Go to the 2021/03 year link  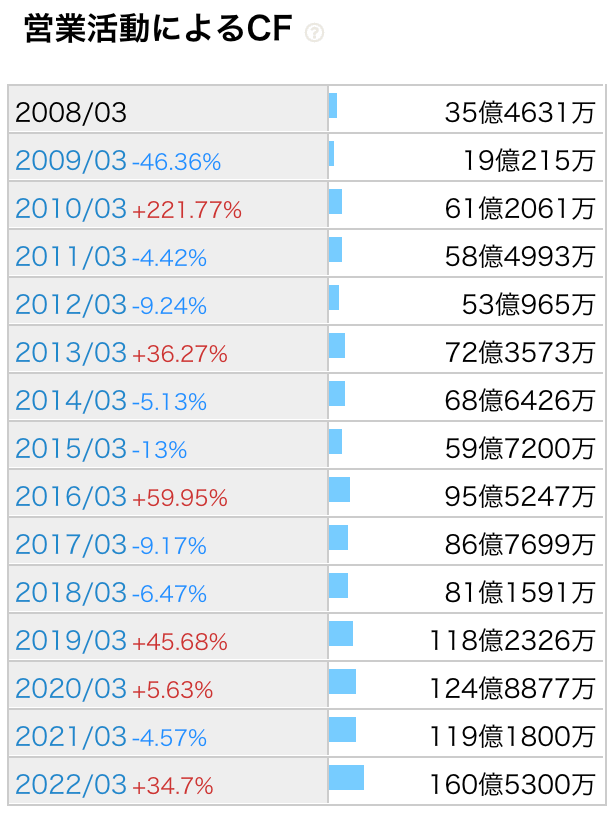click(x=71, y=737)
